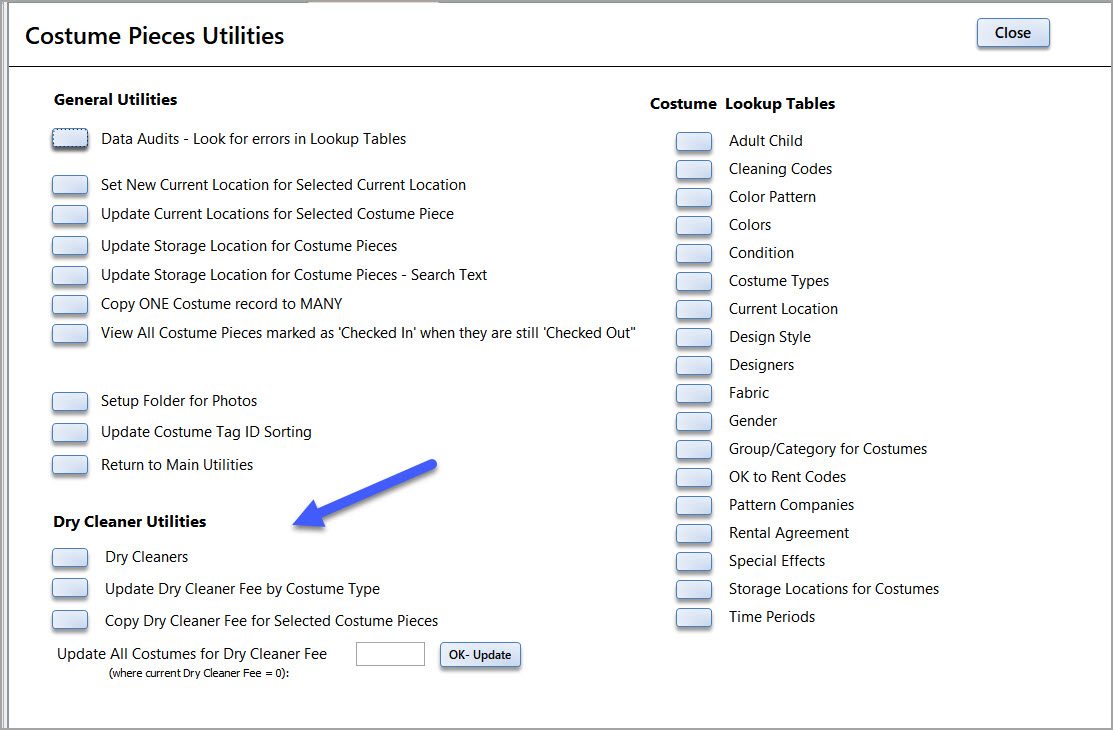Click button for Update Dry Cleaner Fee by Costume Type
Viewport: 1113px width, 730px height.
click(x=70, y=588)
